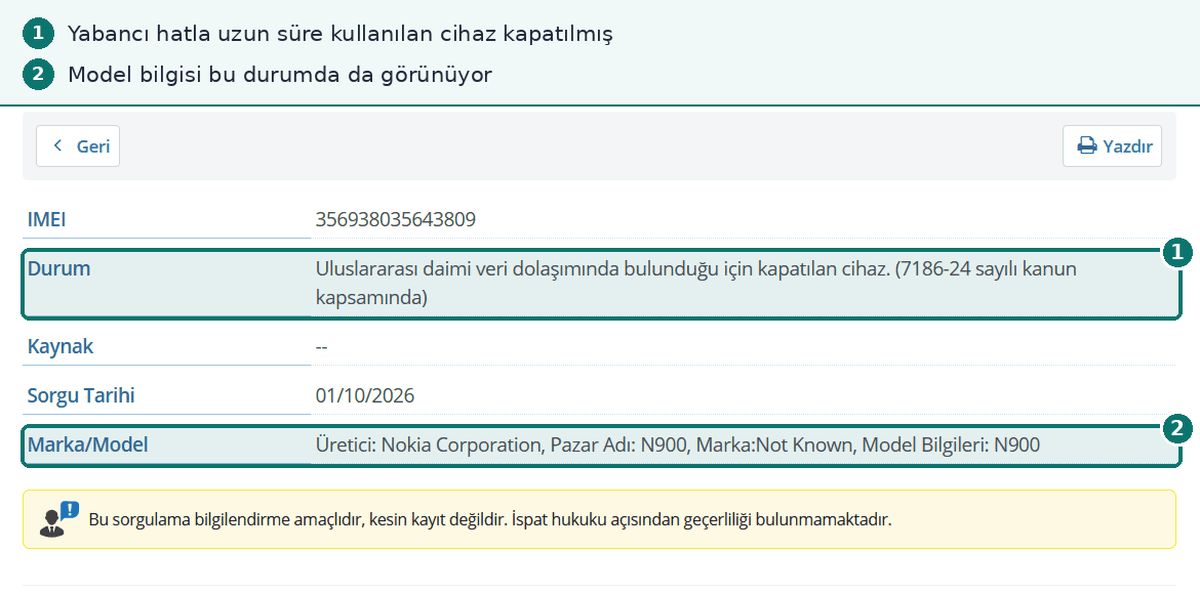Click the info person icon in notice
The width and height of the screenshot is (1200, 593).
(58, 519)
